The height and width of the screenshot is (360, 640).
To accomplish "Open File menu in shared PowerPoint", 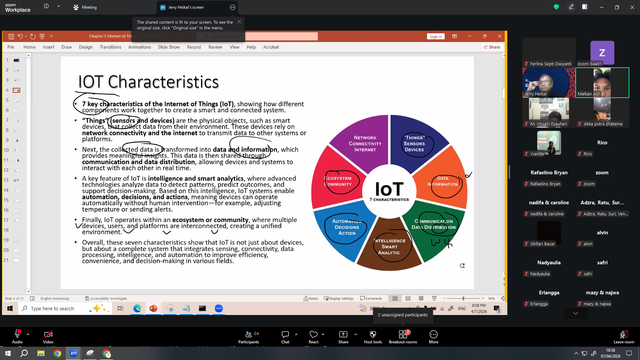I will point(11,47).
